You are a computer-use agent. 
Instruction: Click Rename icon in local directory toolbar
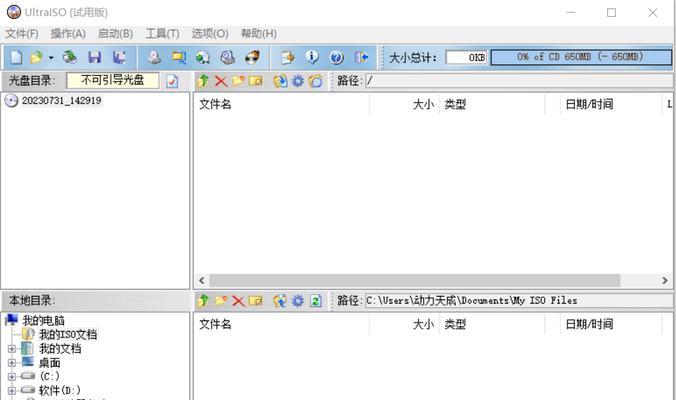tap(256, 300)
